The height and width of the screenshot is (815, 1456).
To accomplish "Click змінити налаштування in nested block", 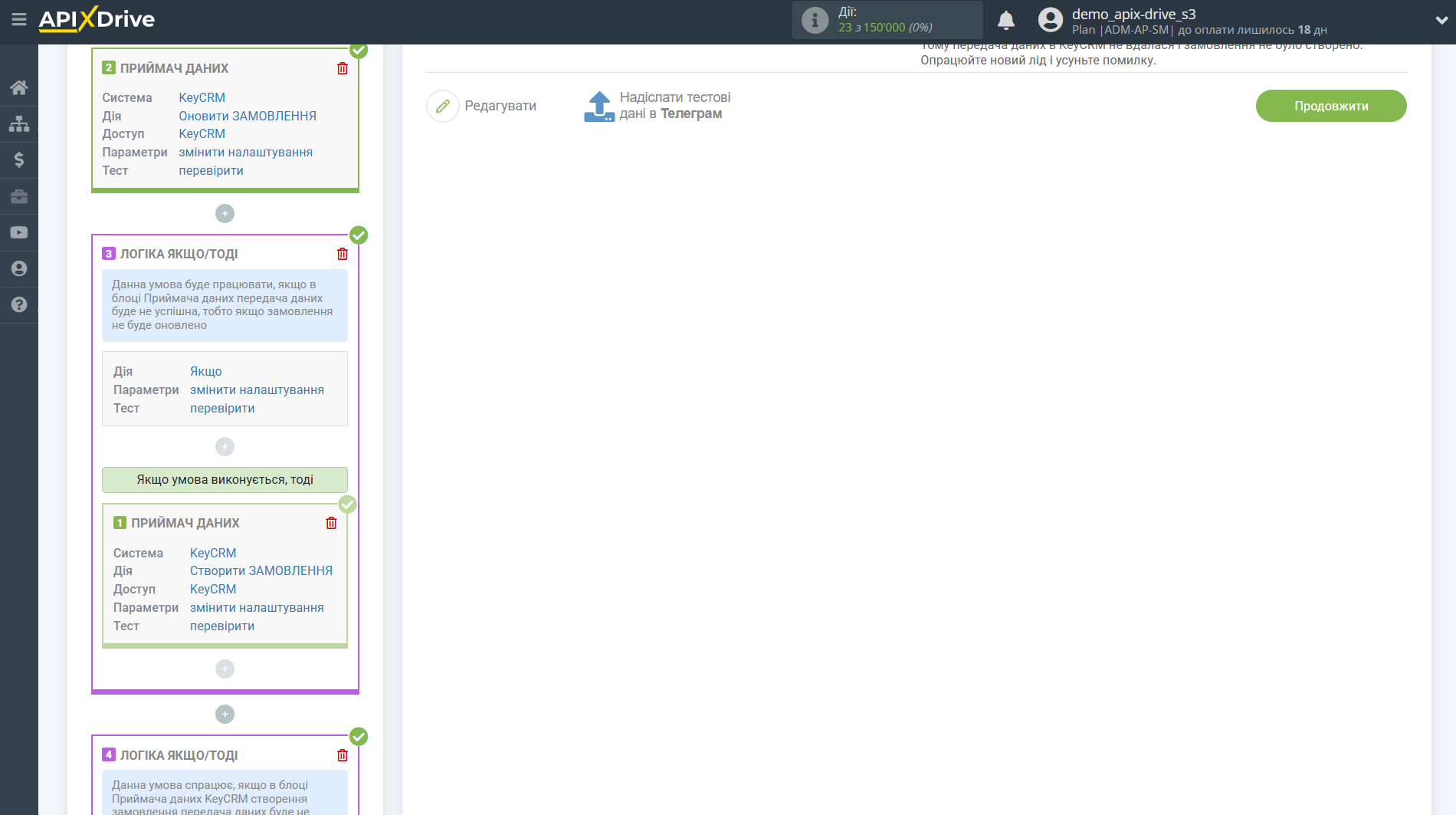I will pos(257,607).
